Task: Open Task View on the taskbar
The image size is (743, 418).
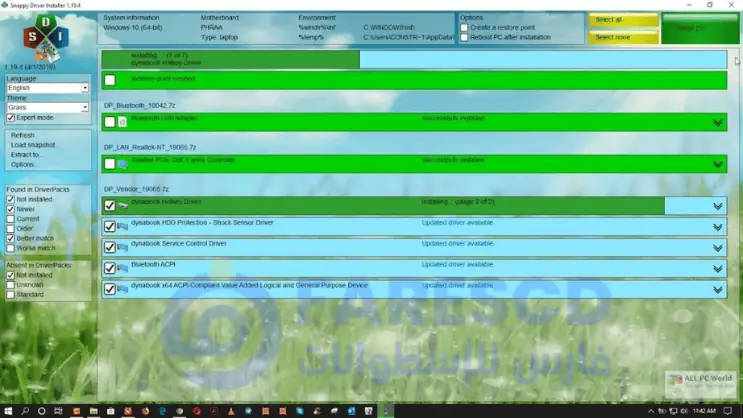Action: tap(58, 411)
